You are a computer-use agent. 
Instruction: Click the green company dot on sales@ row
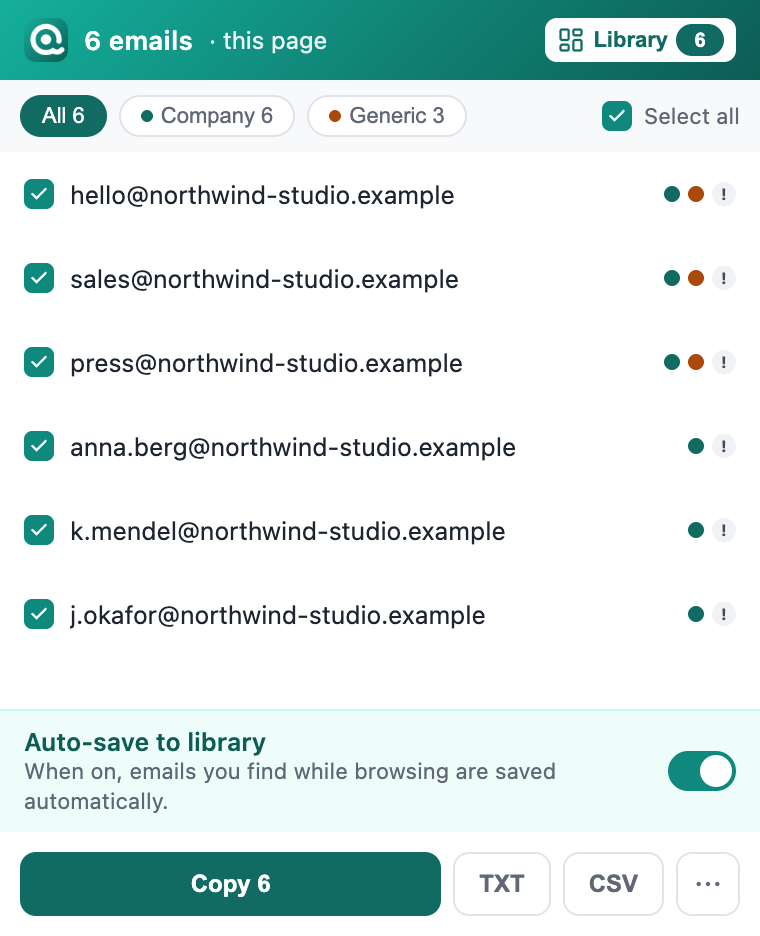click(x=672, y=278)
